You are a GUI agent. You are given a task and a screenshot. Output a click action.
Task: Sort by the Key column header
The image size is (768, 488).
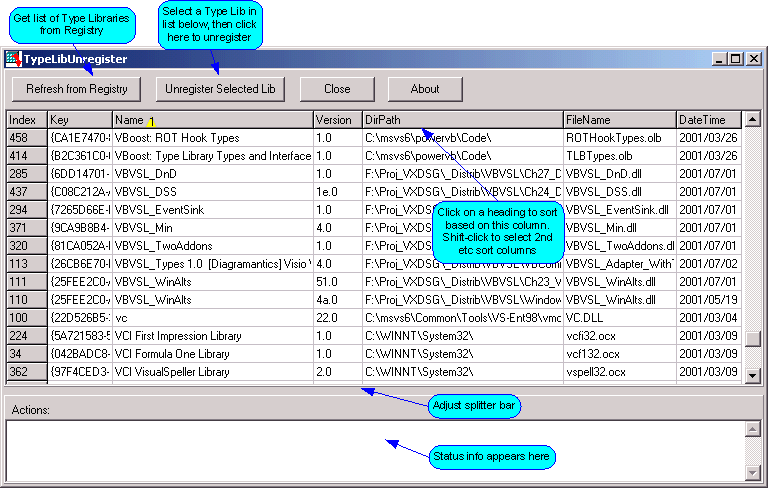[80, 120]
